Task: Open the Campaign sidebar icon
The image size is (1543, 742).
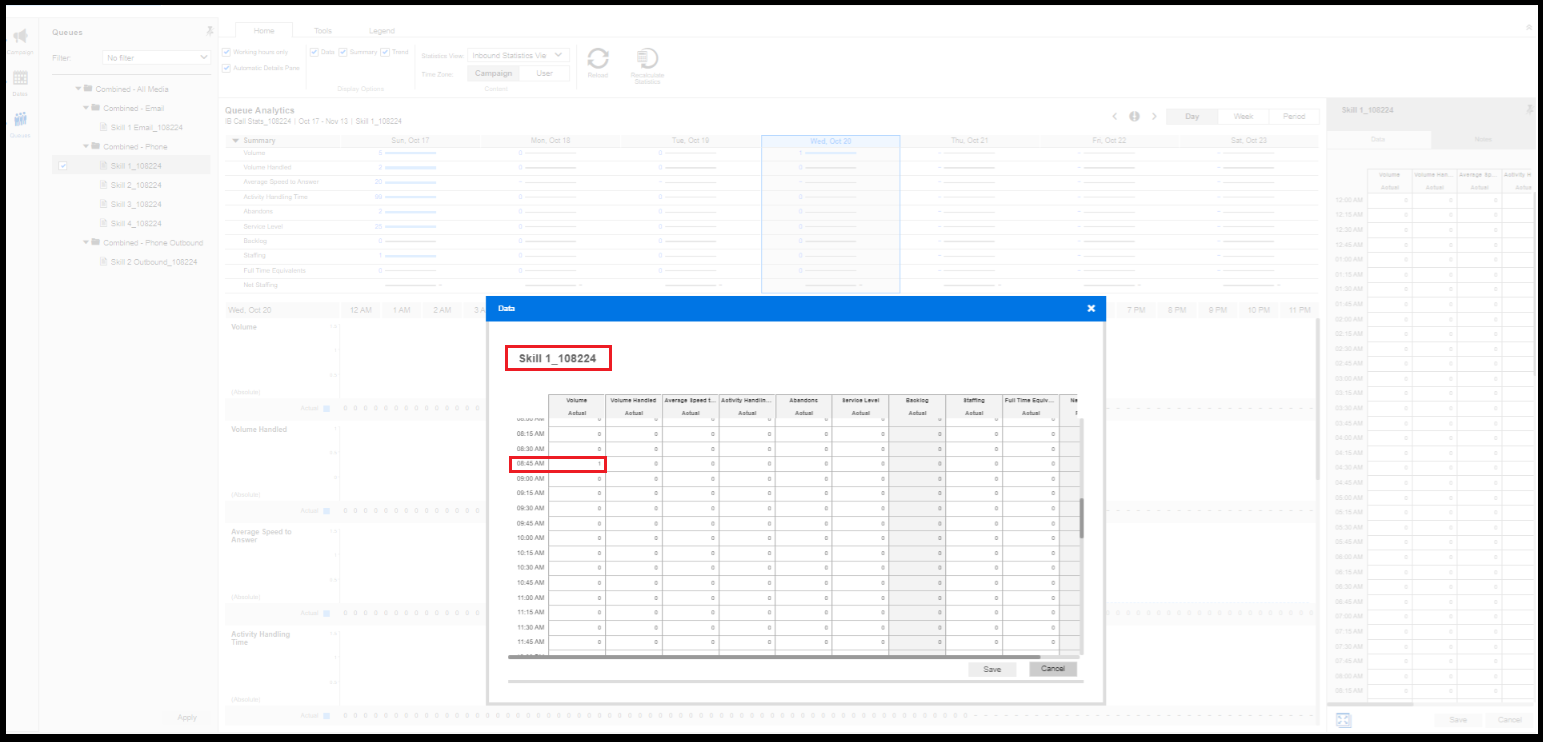Action: click(x=20, y=37)
